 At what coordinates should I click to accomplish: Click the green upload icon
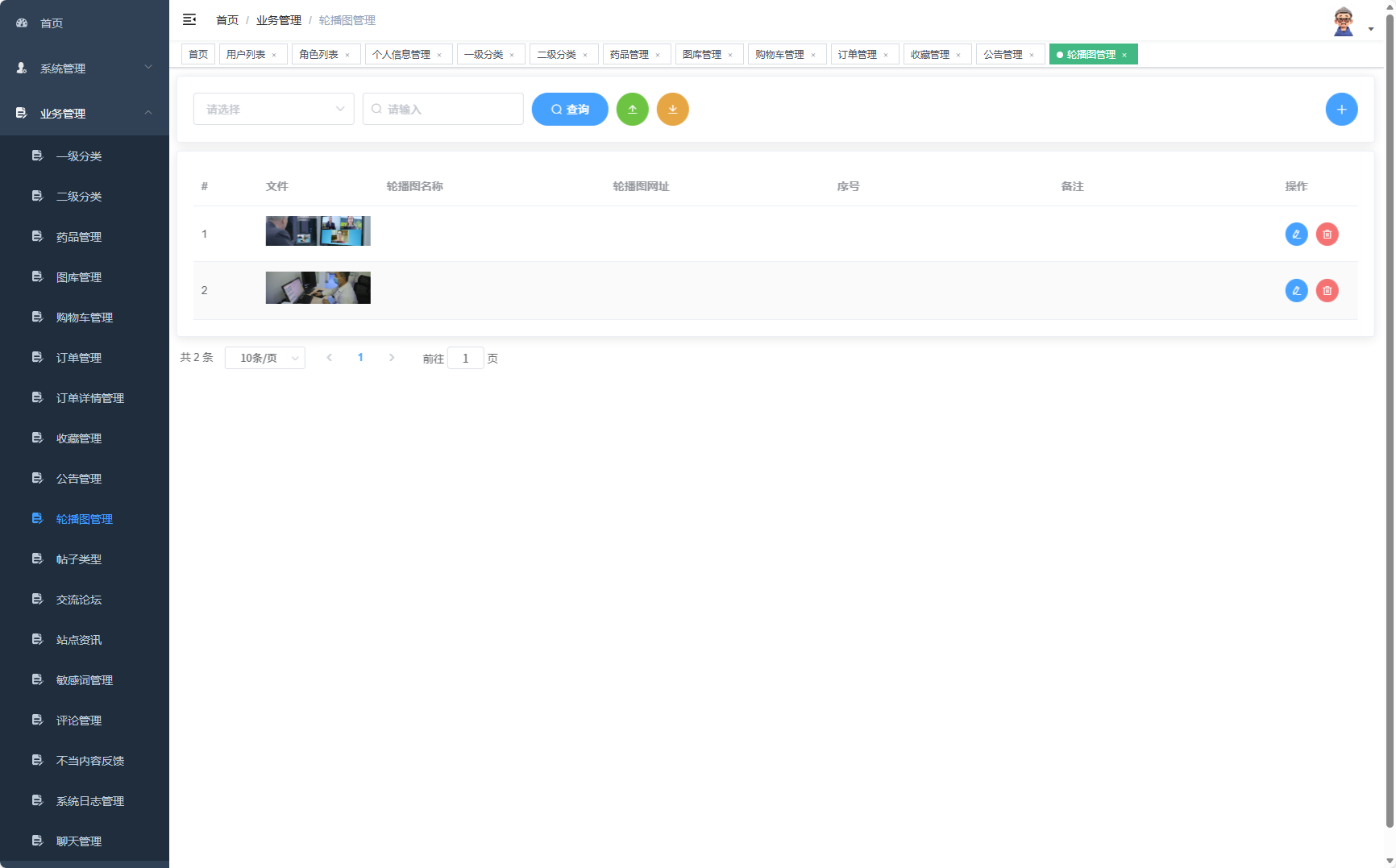633,109
